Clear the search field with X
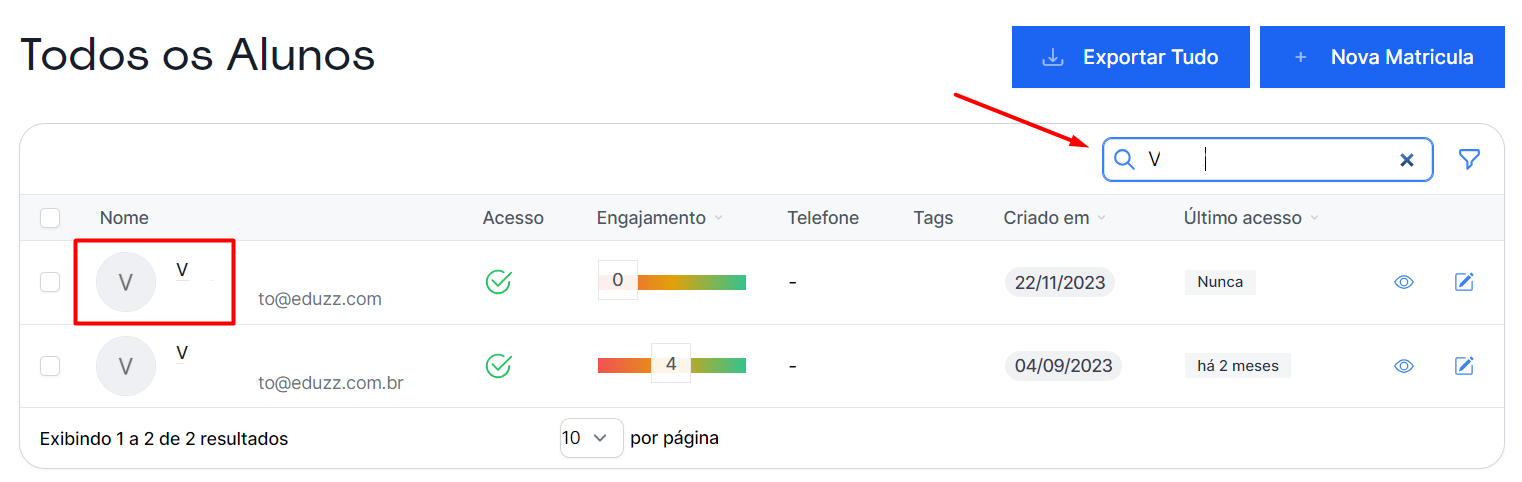 [1406, 160]
